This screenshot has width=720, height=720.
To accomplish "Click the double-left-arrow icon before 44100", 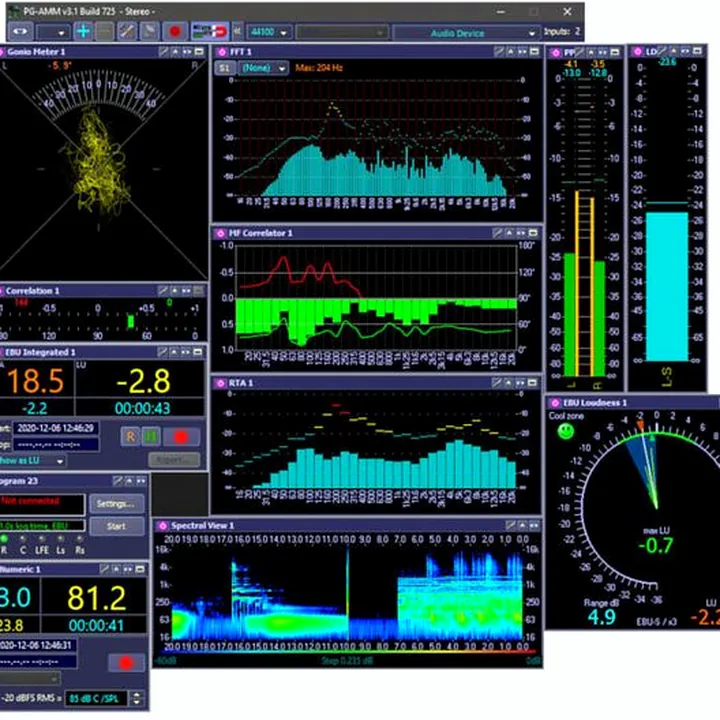I will click(x=237, y=32).
